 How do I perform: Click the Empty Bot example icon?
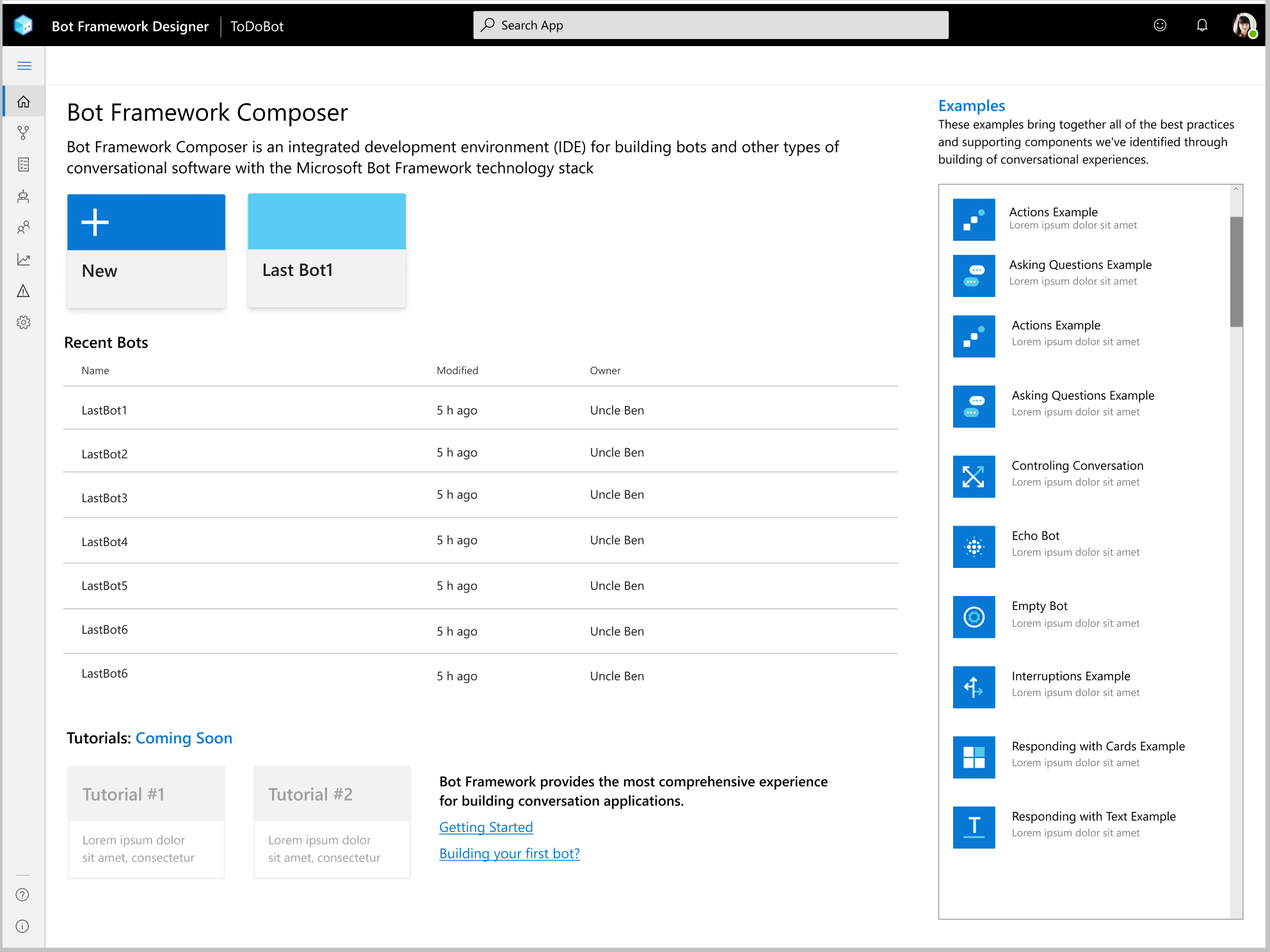pyautogui.click(x=974, y=617)
